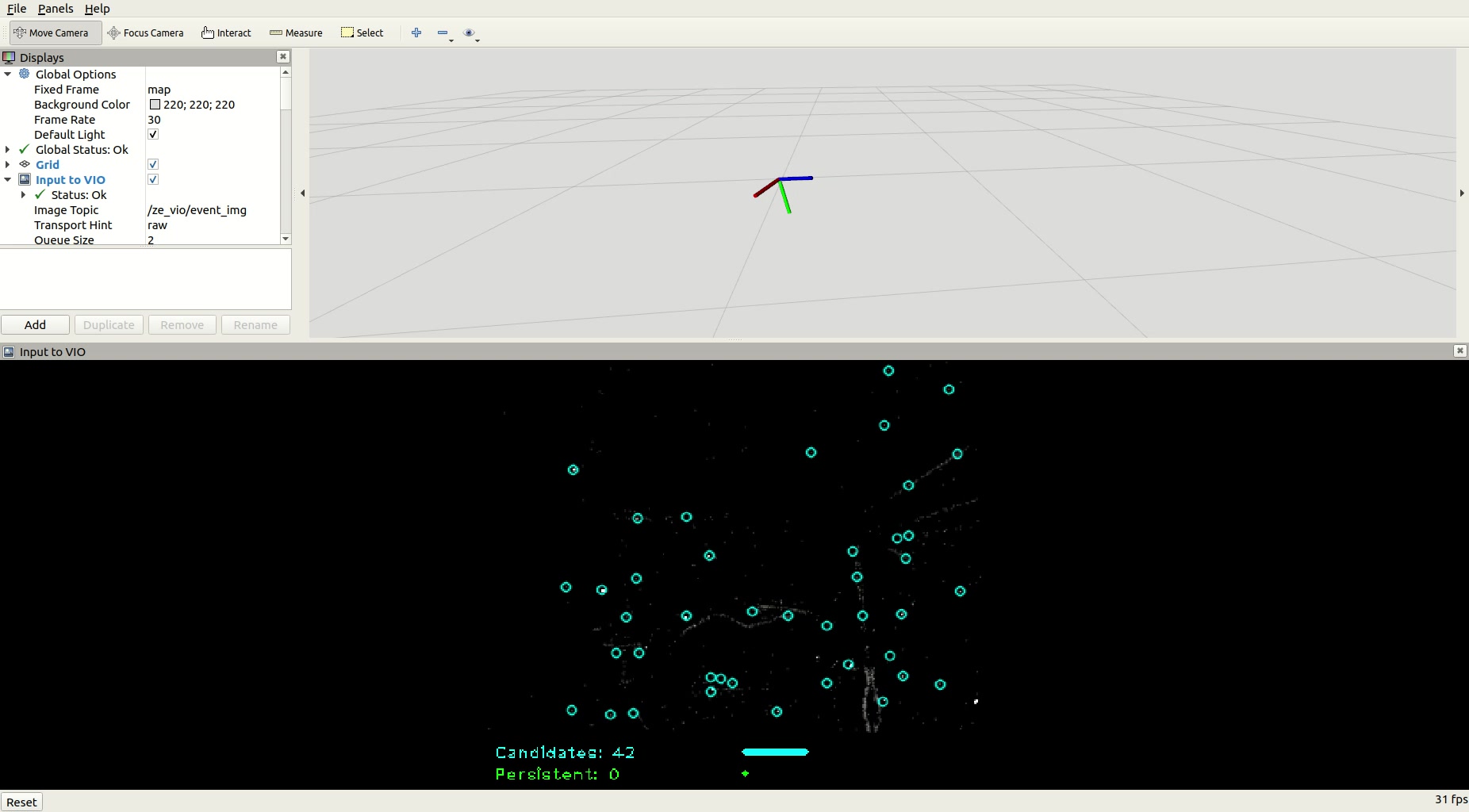
Task: Click the blue plus add-tool icon
Action: coord(416,33)
